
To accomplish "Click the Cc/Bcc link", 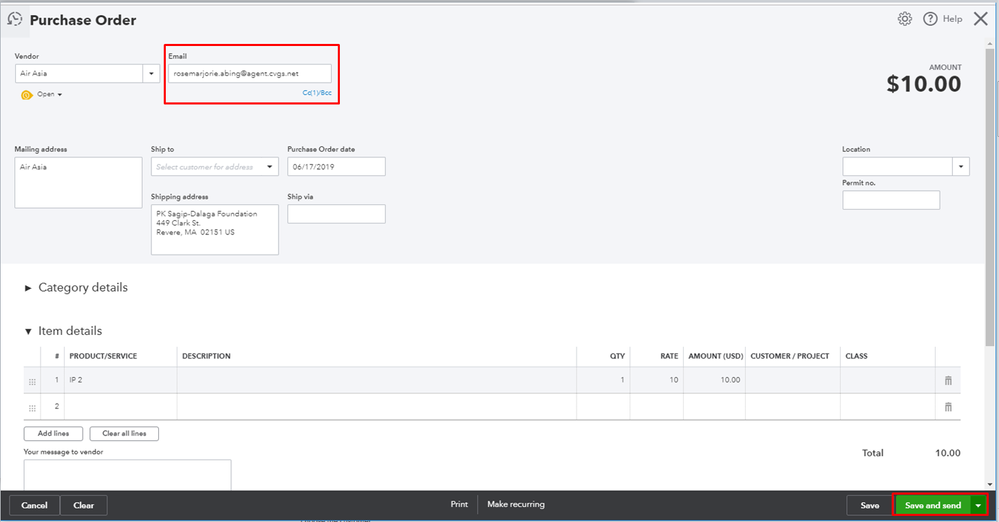I will [x=317, y=93].
